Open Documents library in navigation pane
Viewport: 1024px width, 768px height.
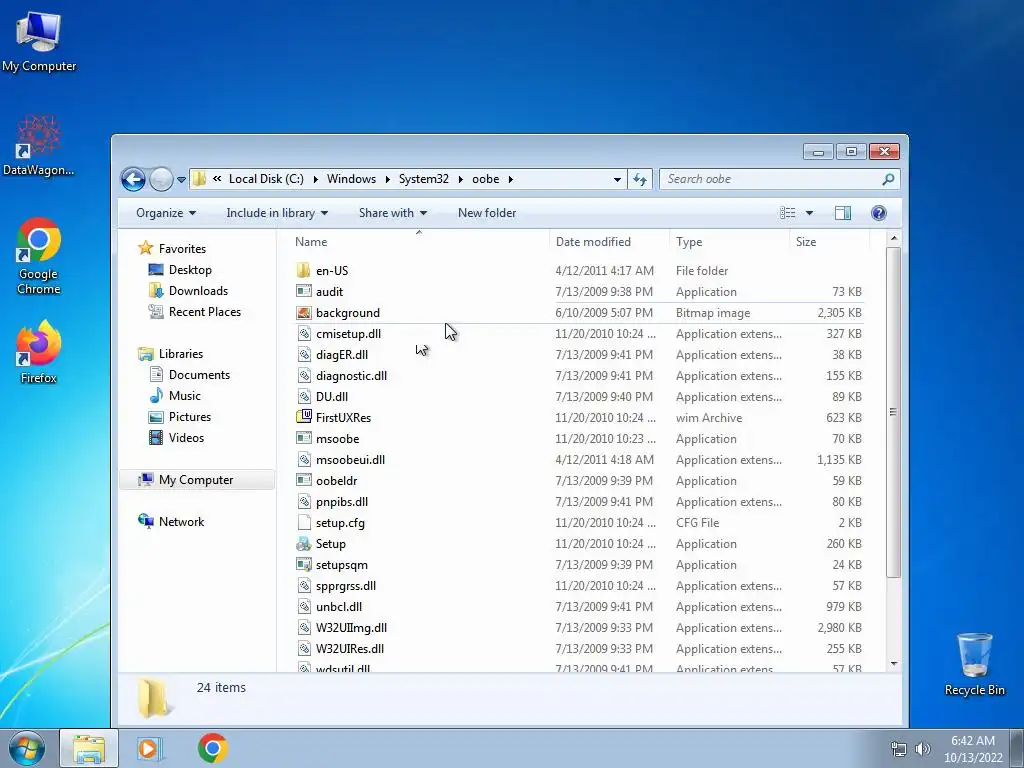[199, 375]
